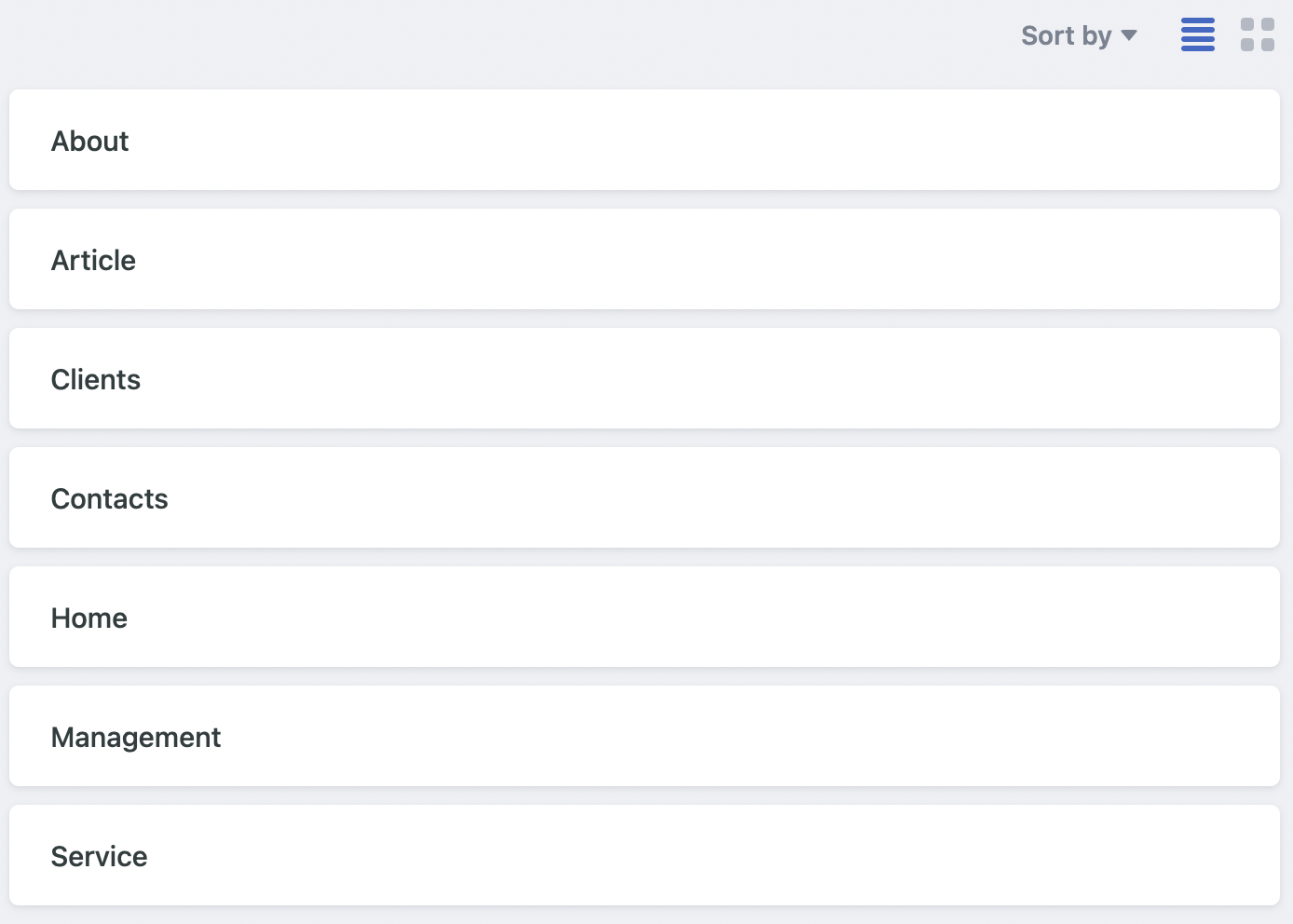Click the Contacts title text
Screen dimensions: 1293x924
pyautogui.click(x=109, y=498)
